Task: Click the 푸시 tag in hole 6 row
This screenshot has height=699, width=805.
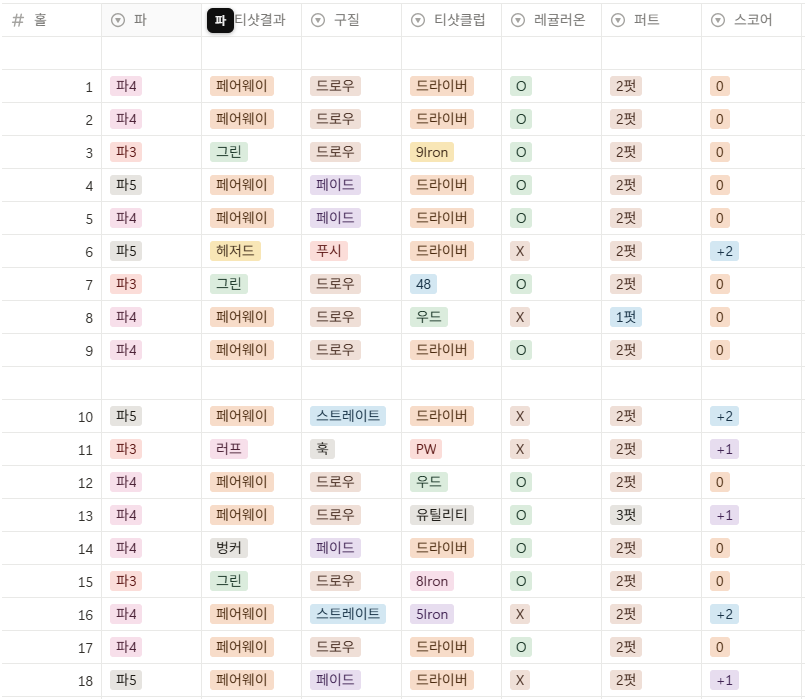Action: (x=329, y=251)
